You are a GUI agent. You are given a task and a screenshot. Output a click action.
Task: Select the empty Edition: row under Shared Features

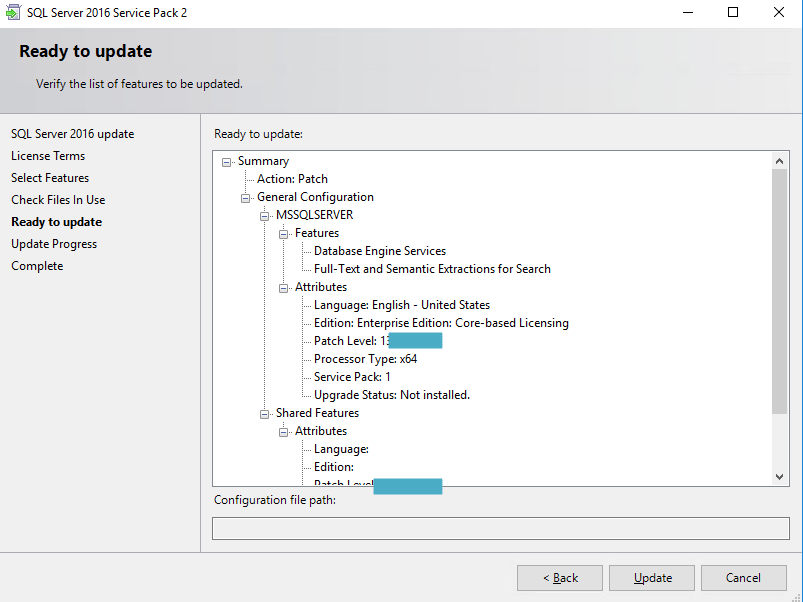pos(333,467)
